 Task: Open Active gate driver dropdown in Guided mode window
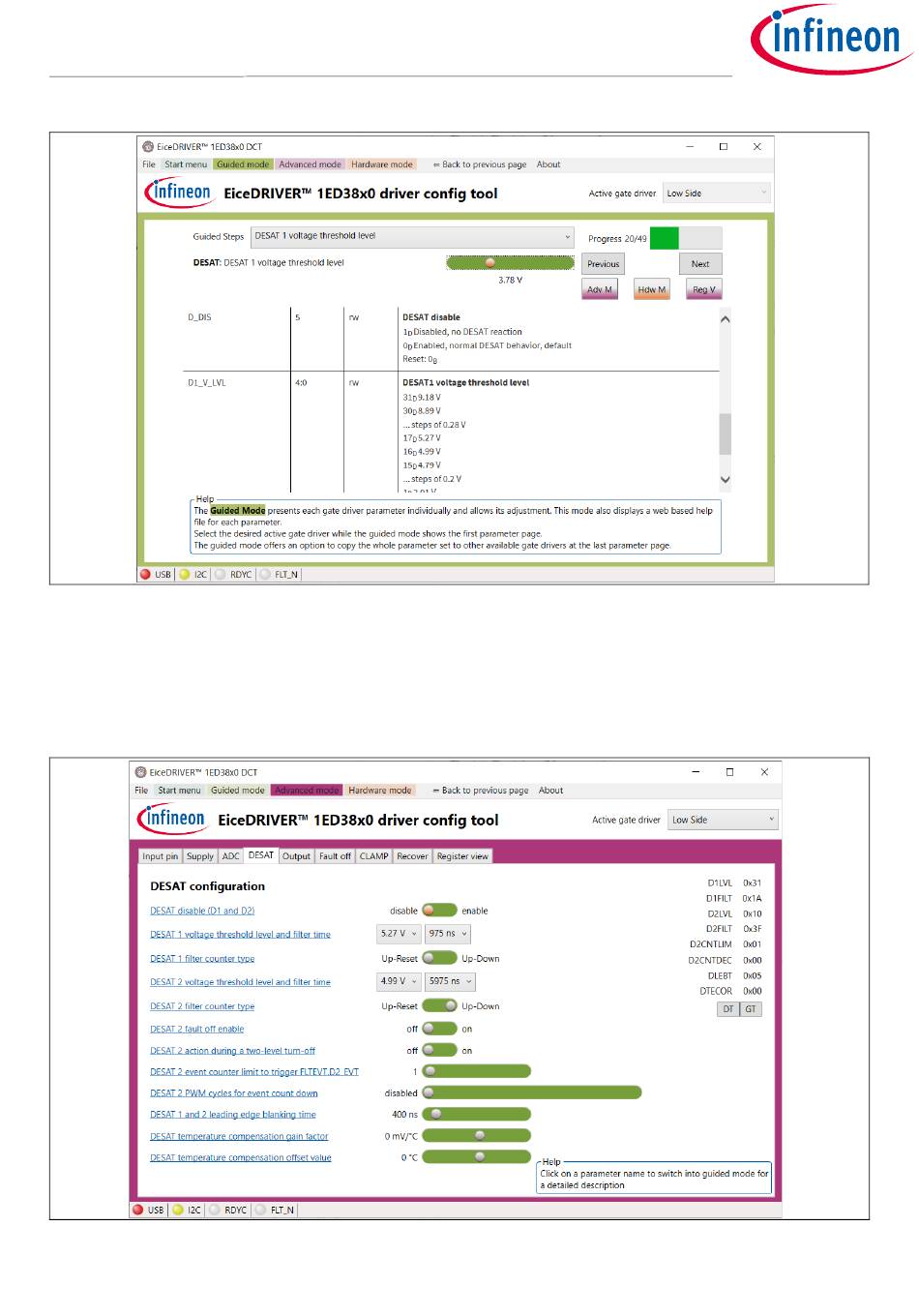click(717, 193)
